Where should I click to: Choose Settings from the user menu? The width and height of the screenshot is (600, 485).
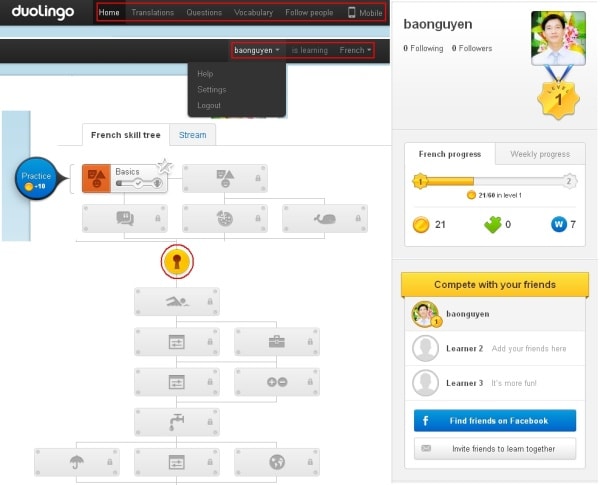tap(212, 90)
